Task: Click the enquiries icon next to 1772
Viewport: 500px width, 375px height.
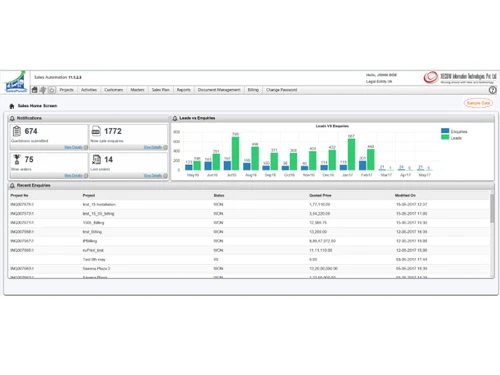Action: 96,131
